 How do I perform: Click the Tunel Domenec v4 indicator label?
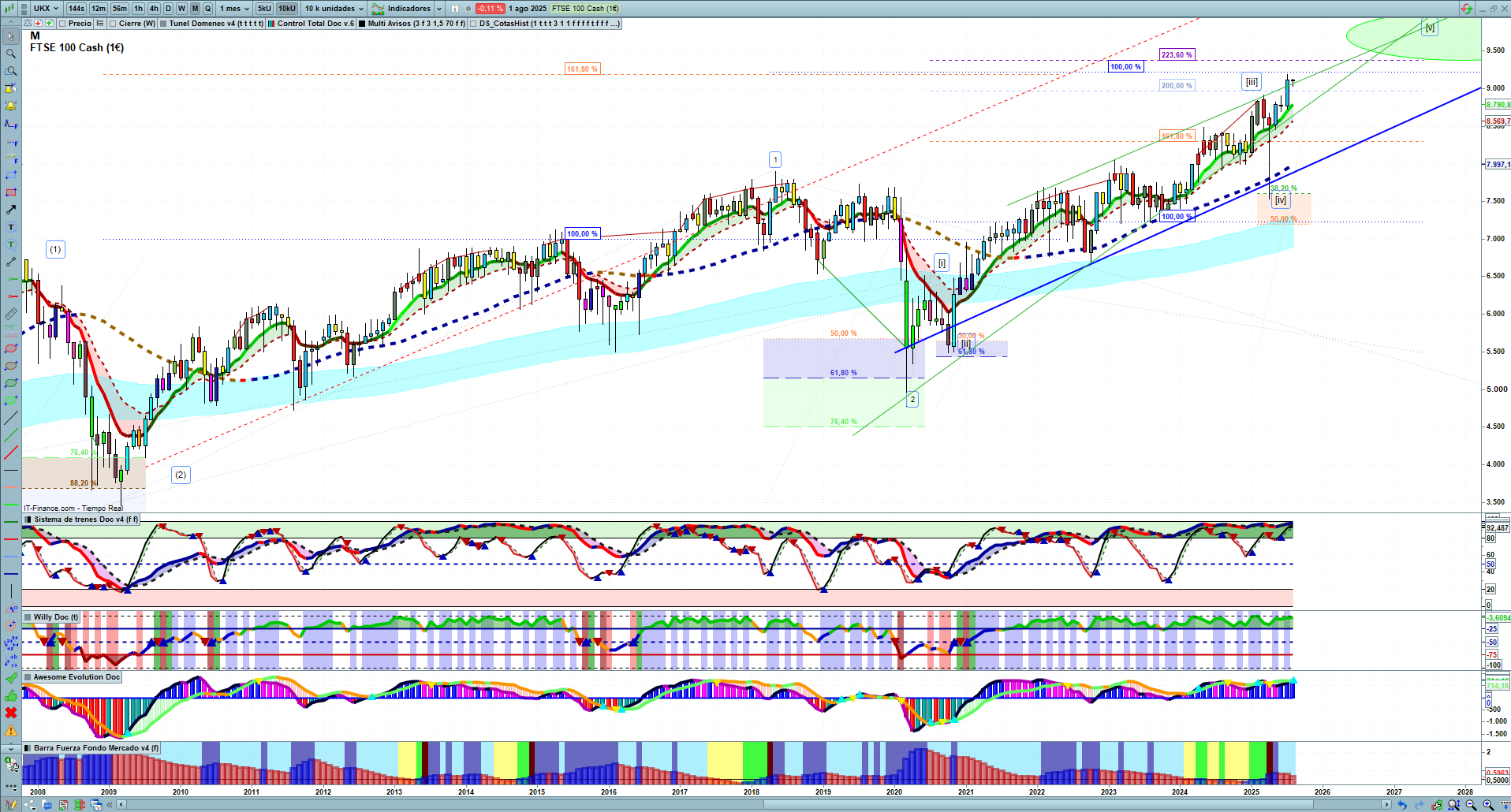(216, 24)
